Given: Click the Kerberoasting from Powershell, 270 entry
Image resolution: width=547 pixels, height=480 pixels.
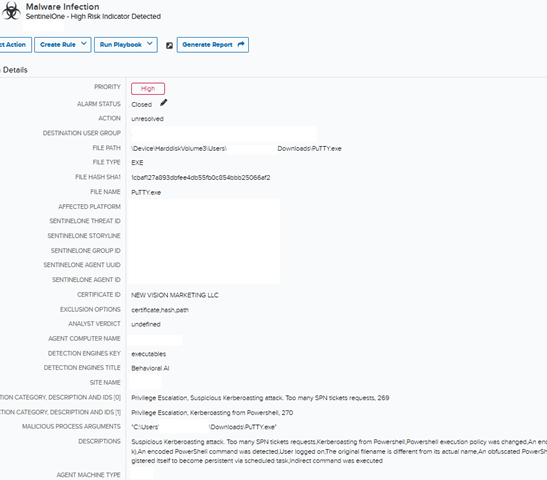Looking at the screenshot, I should [212, 413].
